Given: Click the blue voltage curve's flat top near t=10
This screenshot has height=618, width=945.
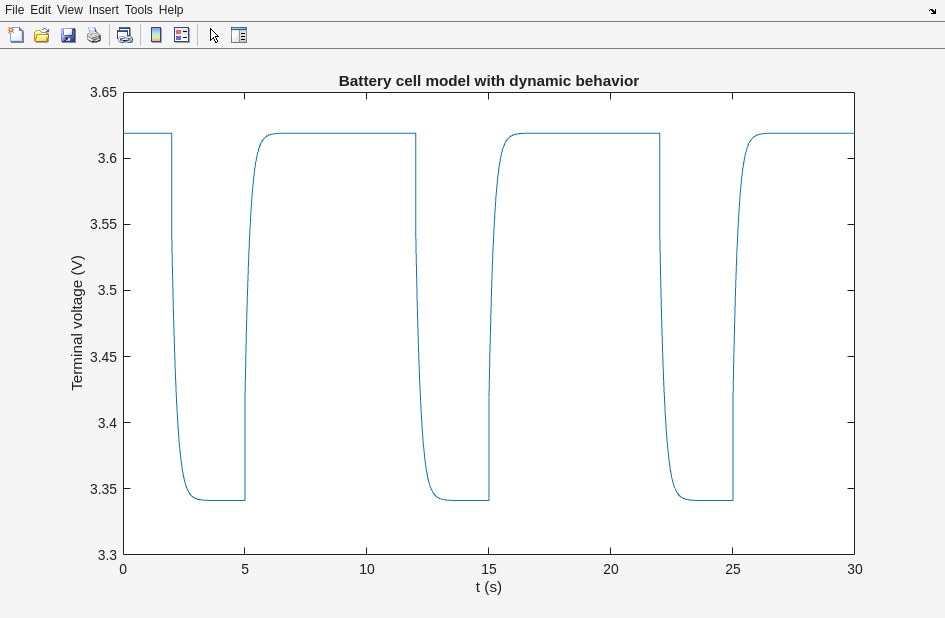Looking at the screenshot, I should click(x=366, y=133).
